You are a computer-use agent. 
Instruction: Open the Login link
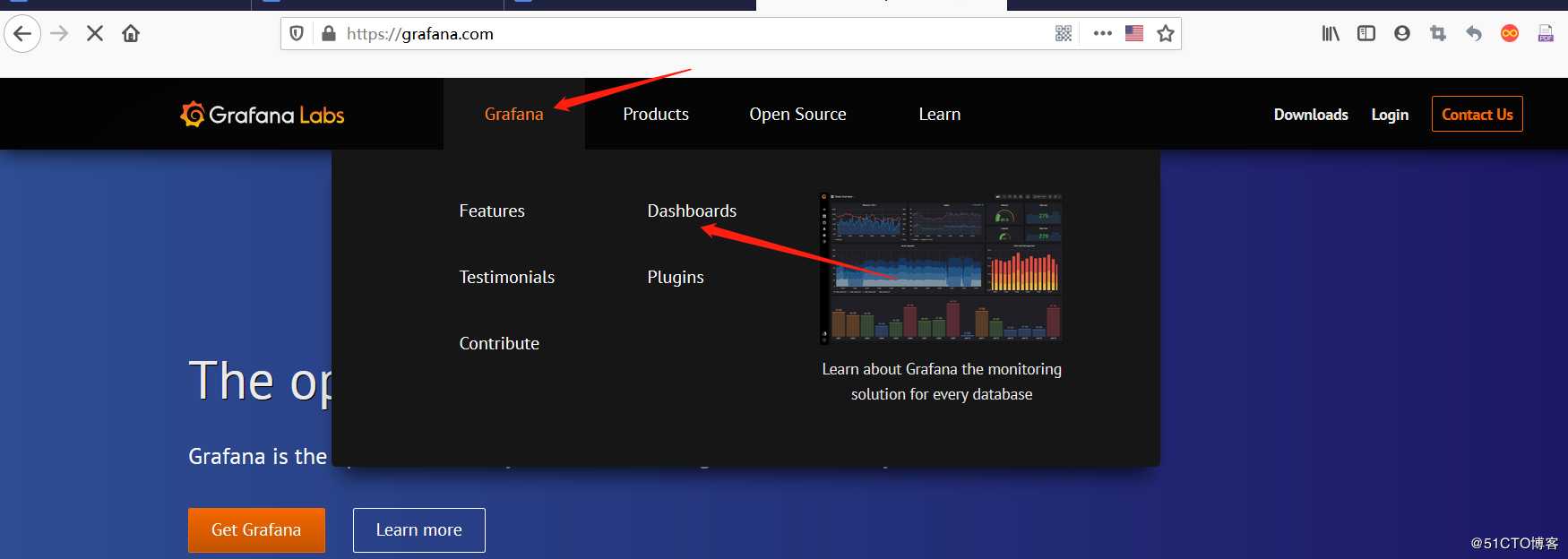coord(1390,115)
